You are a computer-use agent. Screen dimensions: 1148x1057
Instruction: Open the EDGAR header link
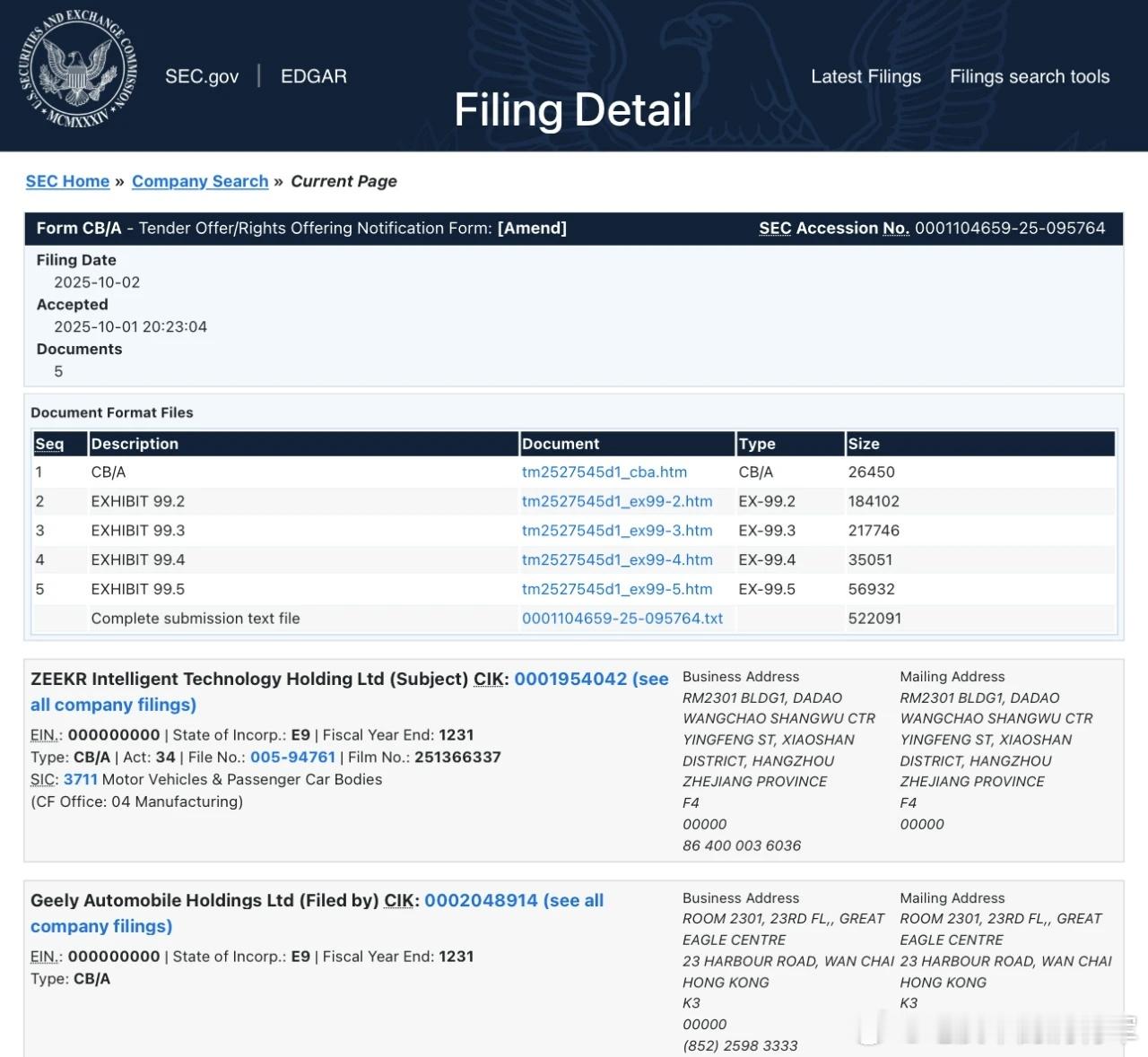pyautogui.click(x=314, y=76)
